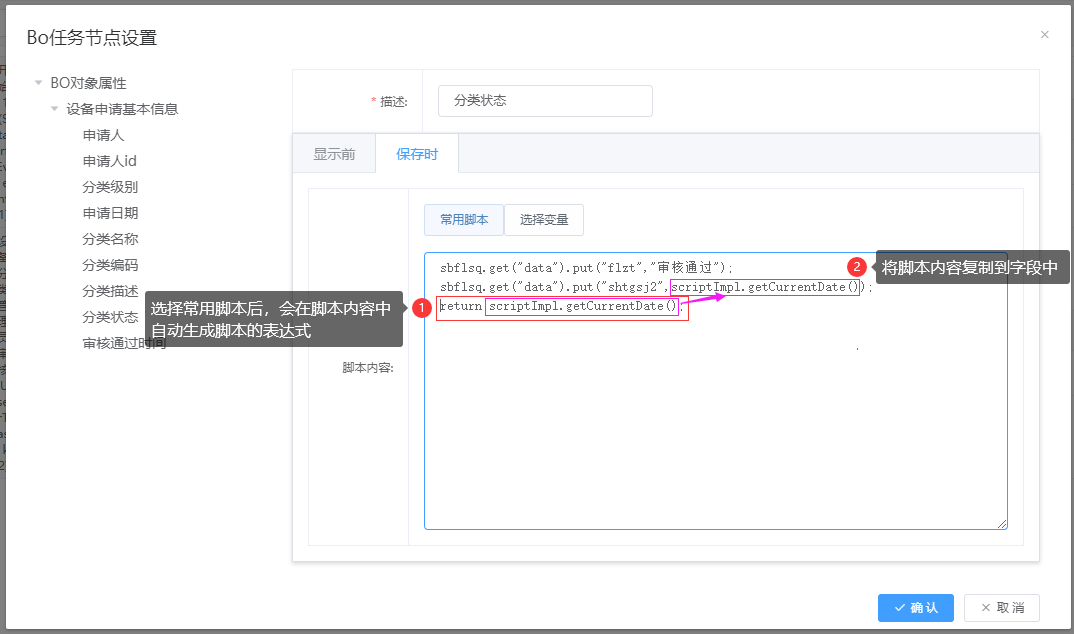Viewport: 1074px width, 634px height.
Task: Select 申请人id tree item
Action: 109,161
